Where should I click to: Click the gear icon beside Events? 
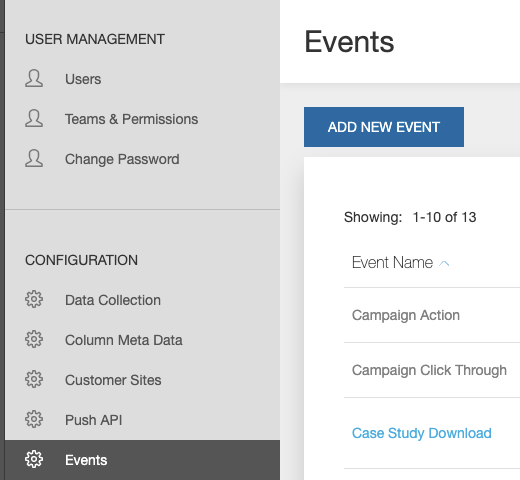[34, 459]
